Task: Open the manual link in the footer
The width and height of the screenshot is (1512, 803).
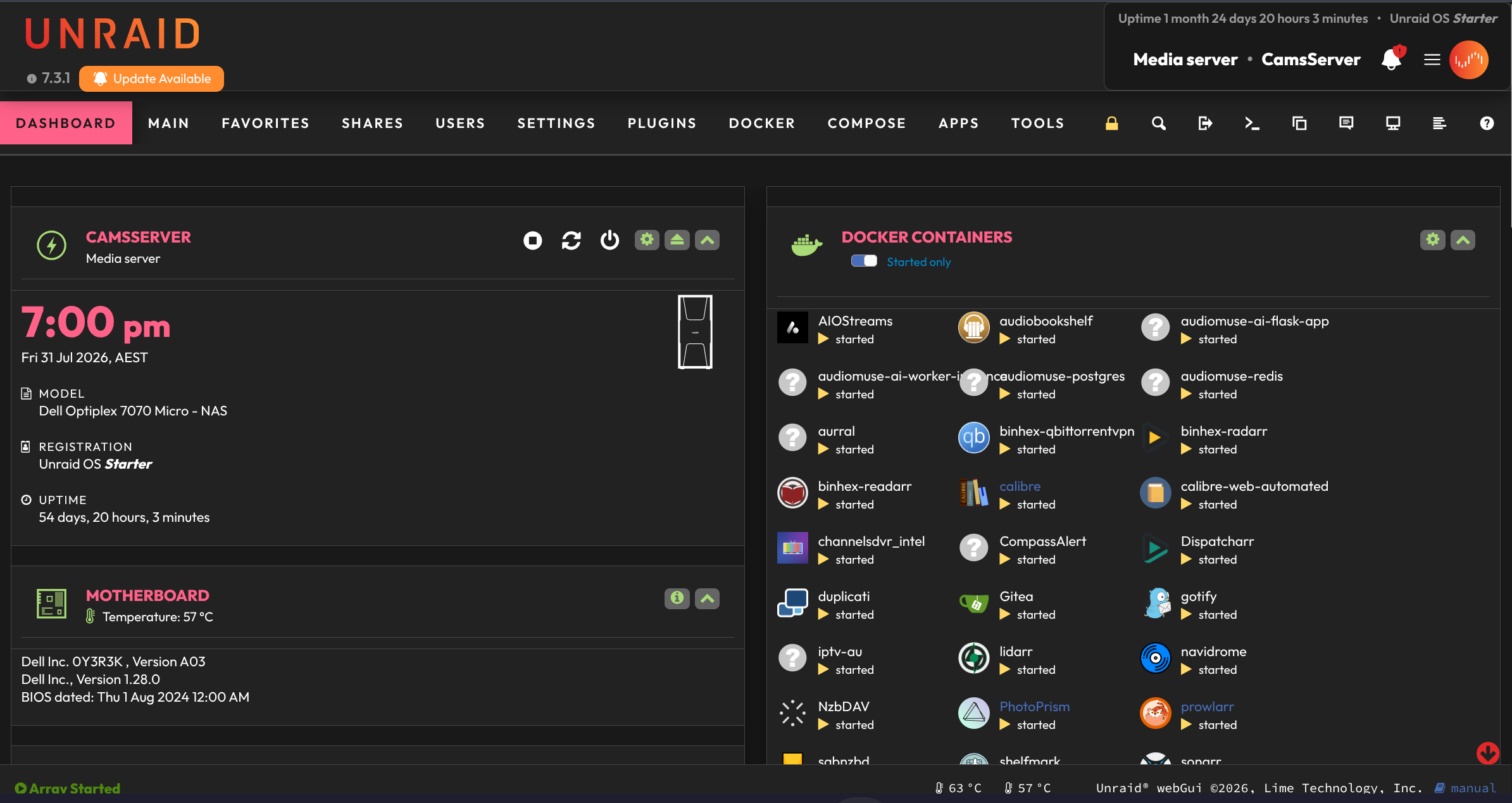Action: click(1466, 788)
